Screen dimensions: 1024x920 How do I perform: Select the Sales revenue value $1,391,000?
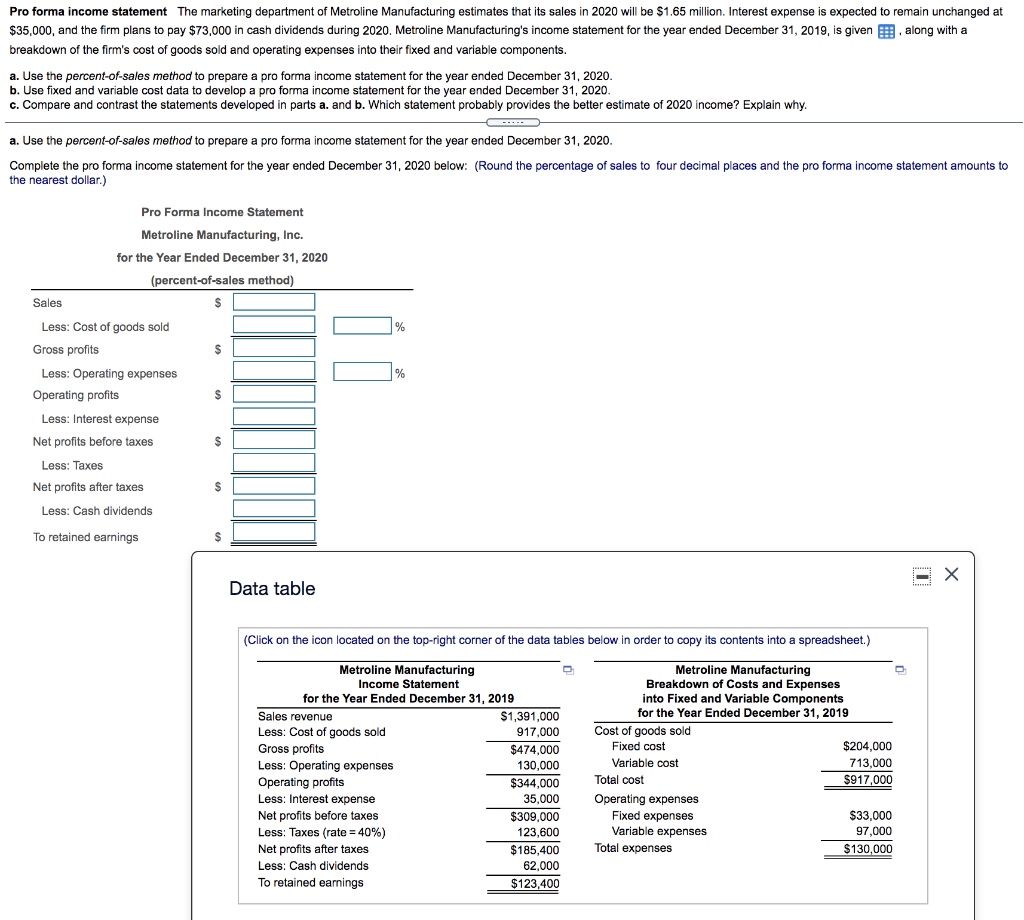[530, 717]
